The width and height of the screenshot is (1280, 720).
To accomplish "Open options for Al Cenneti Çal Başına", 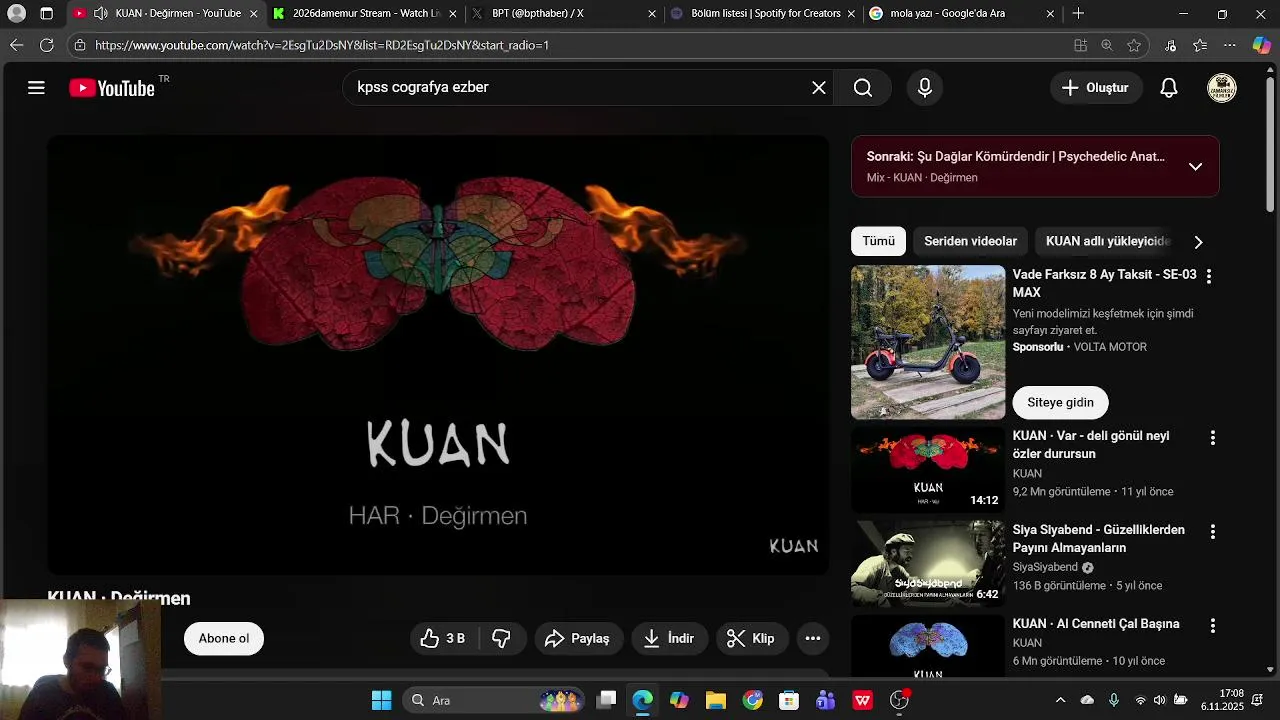I will 1213,626.
